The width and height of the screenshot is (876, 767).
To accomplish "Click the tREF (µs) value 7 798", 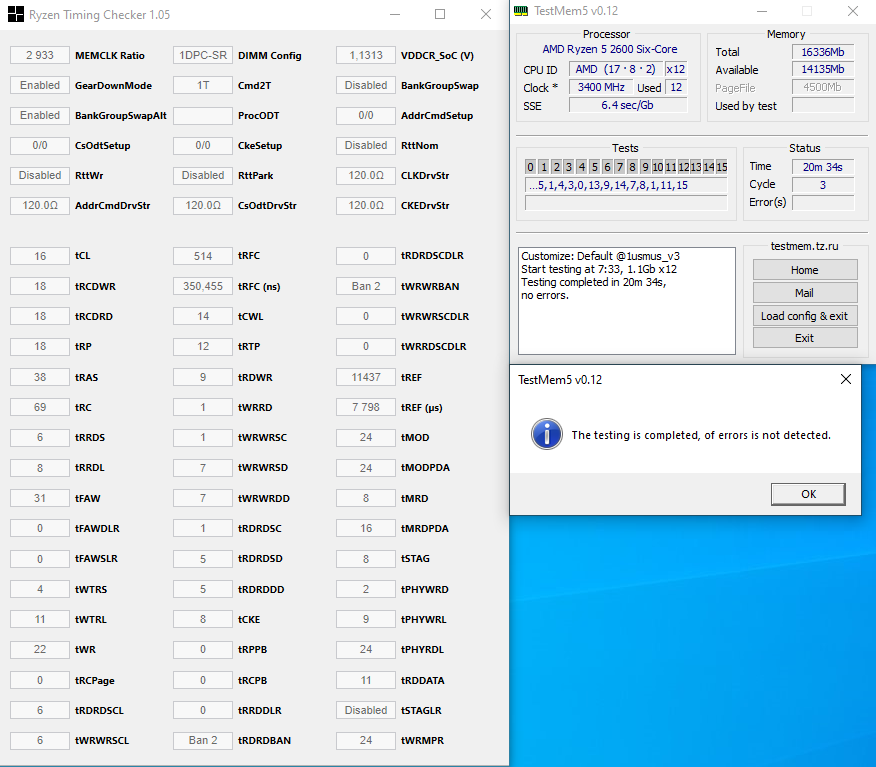I will [366, 407].
